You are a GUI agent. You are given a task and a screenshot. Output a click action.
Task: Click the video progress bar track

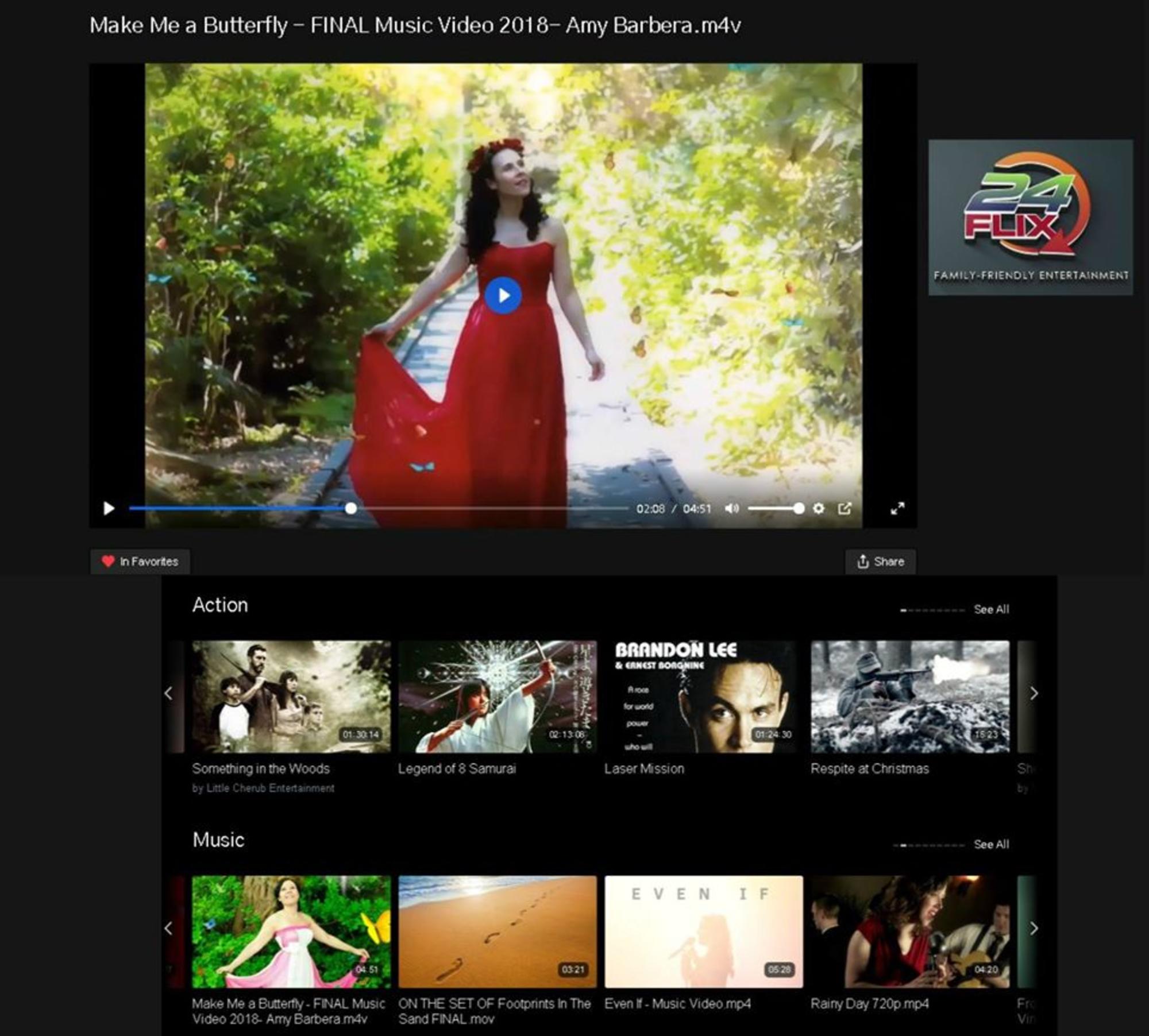488,509
